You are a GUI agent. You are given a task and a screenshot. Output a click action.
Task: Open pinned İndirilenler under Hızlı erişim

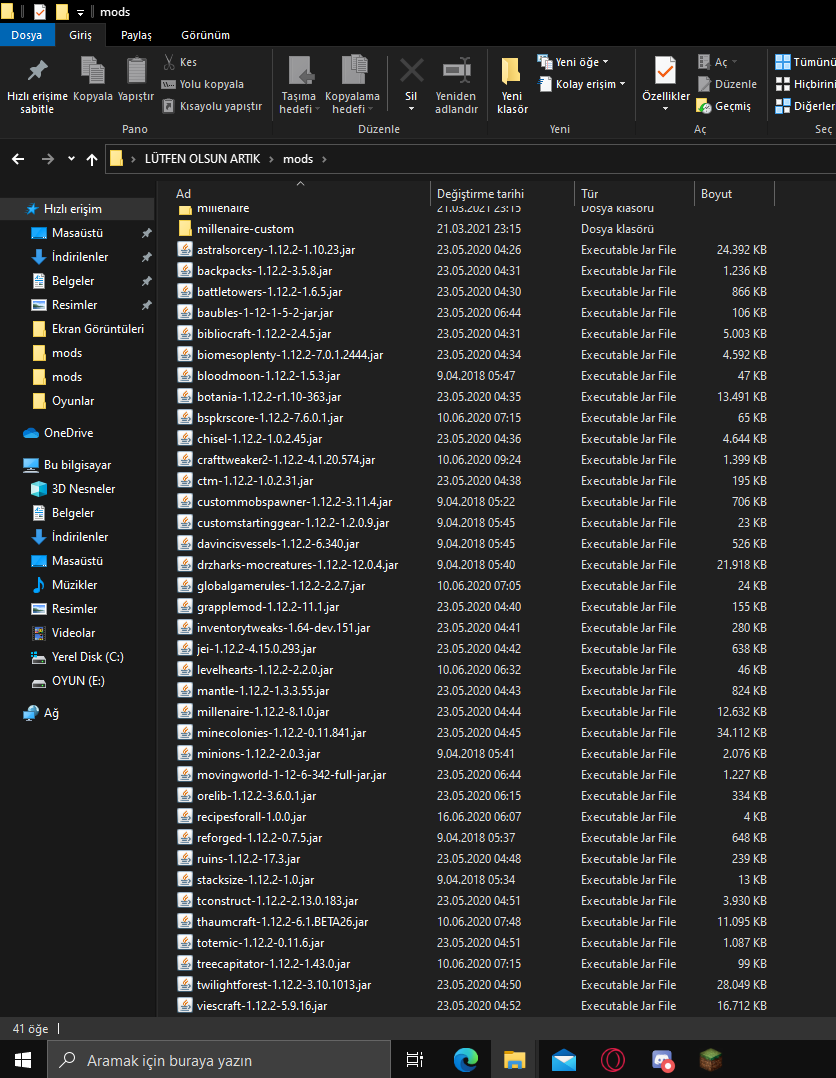80,256
